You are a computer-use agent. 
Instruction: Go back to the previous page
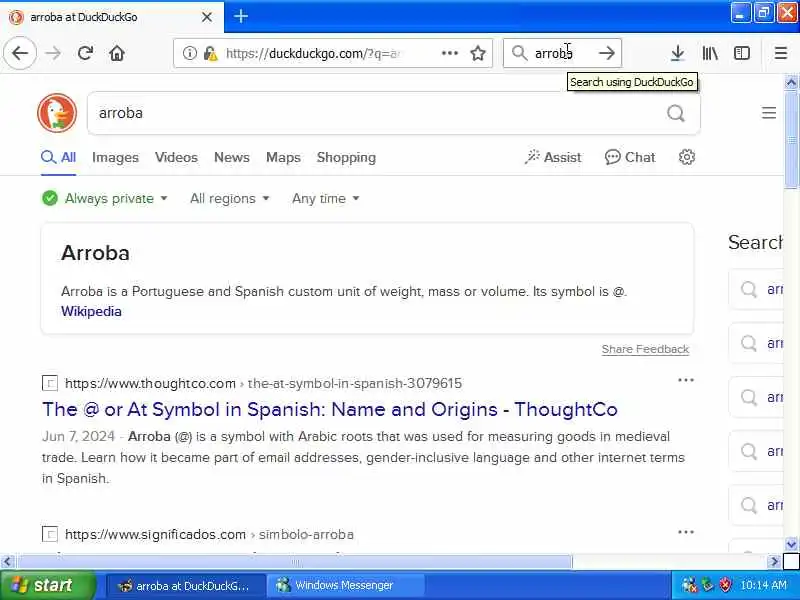click(x=20, y=53)
